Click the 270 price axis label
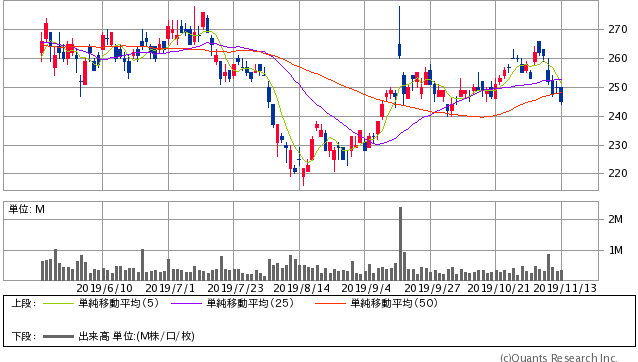 click(x=618, y=29)
